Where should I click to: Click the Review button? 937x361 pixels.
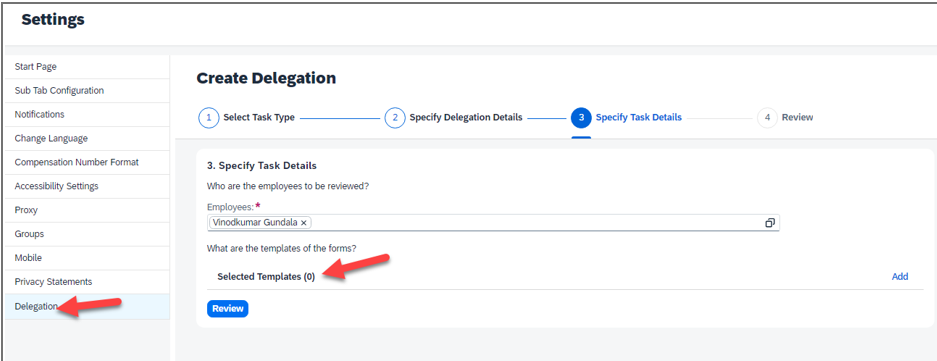click(x=228, y=309)
